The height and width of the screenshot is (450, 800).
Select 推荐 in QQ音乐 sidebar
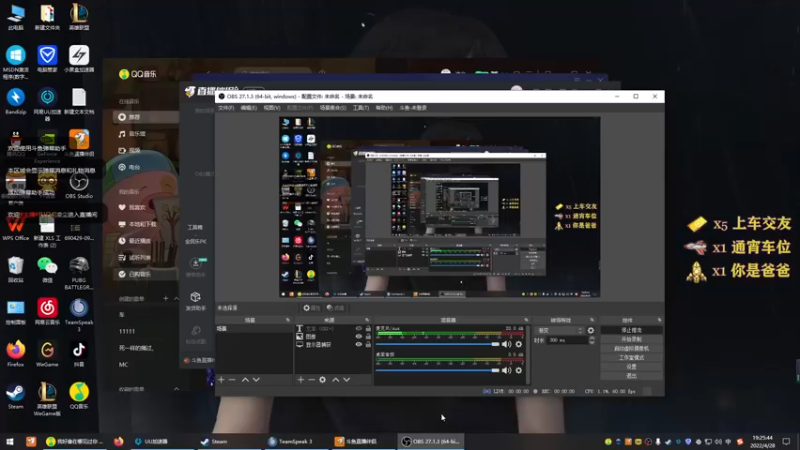point(146,117)
